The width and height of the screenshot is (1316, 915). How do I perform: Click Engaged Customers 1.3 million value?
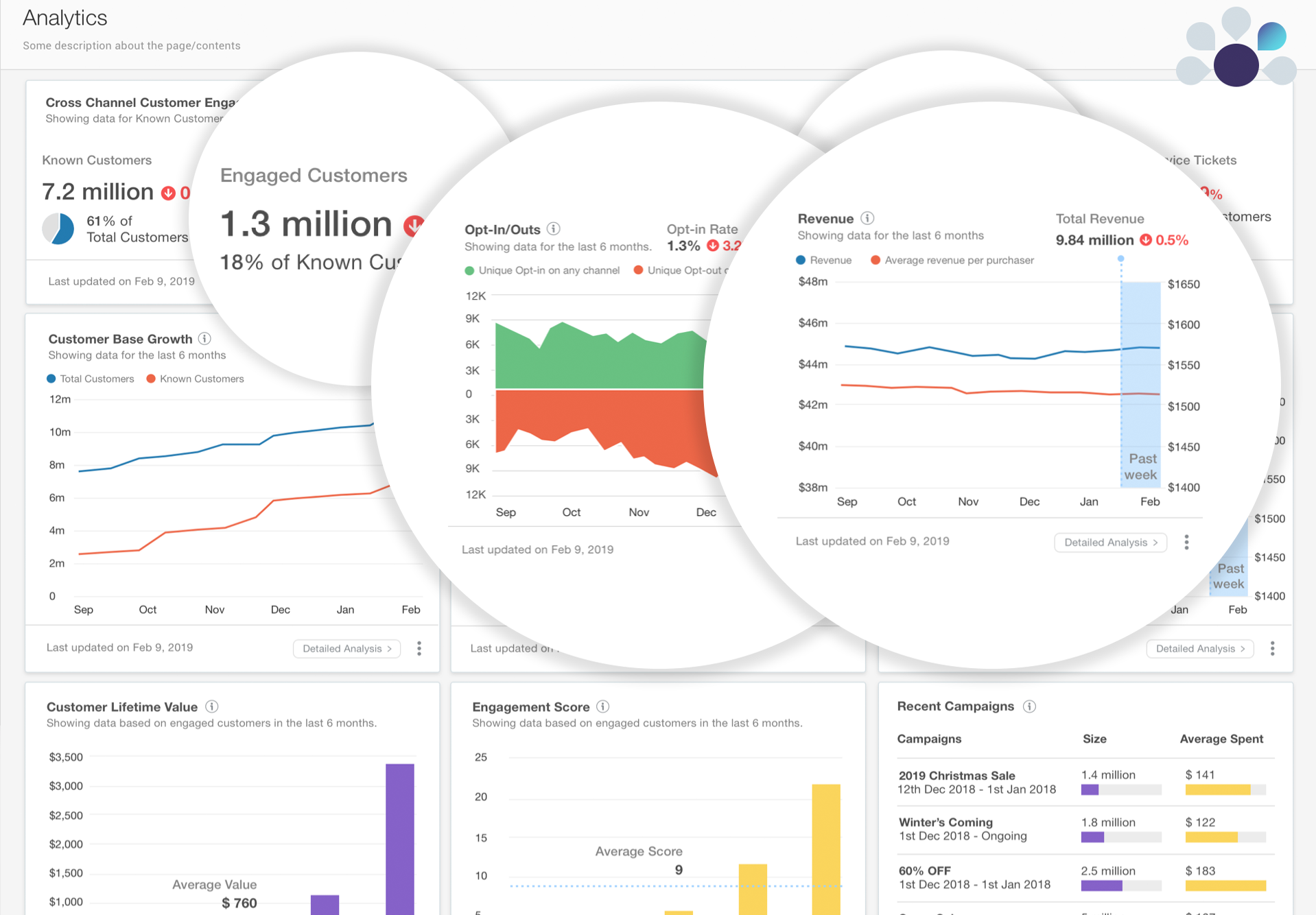point(306,224)
